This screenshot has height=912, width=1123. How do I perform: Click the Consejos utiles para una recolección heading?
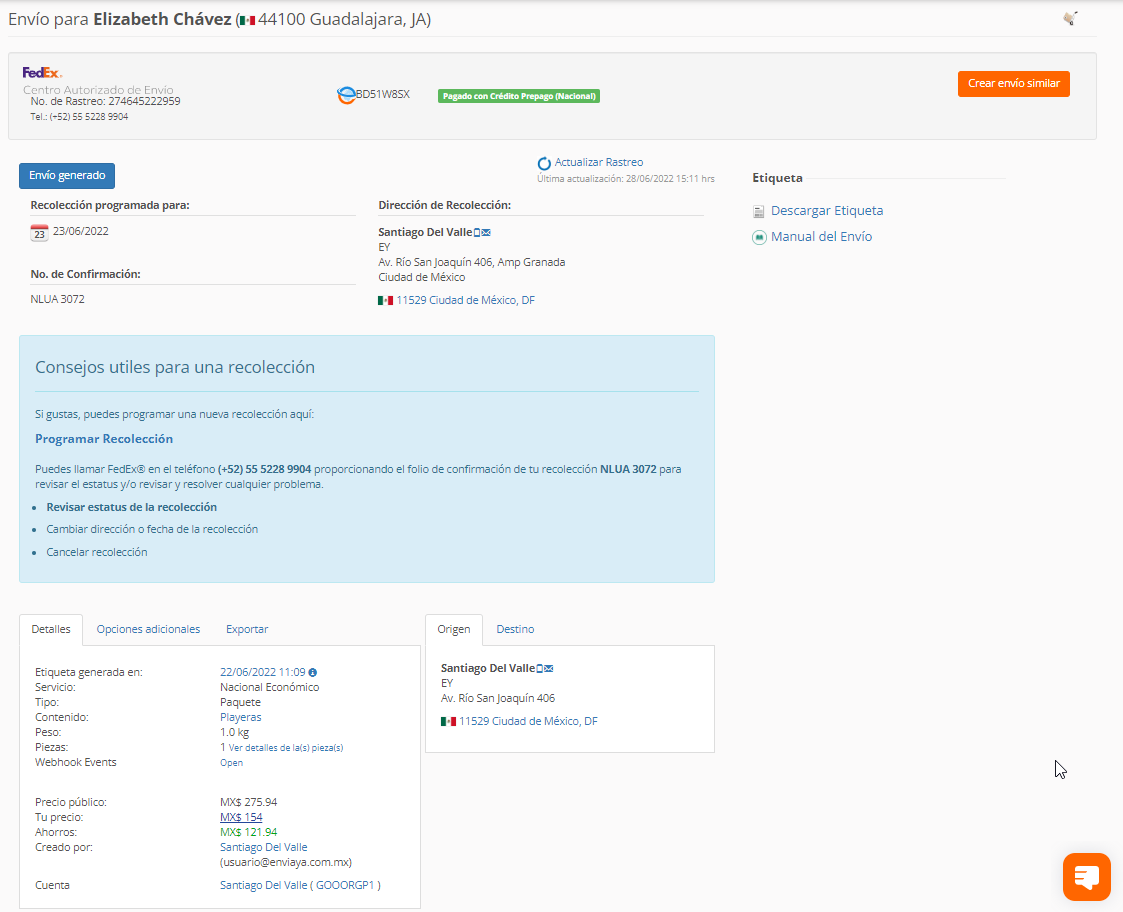(175, 368)
